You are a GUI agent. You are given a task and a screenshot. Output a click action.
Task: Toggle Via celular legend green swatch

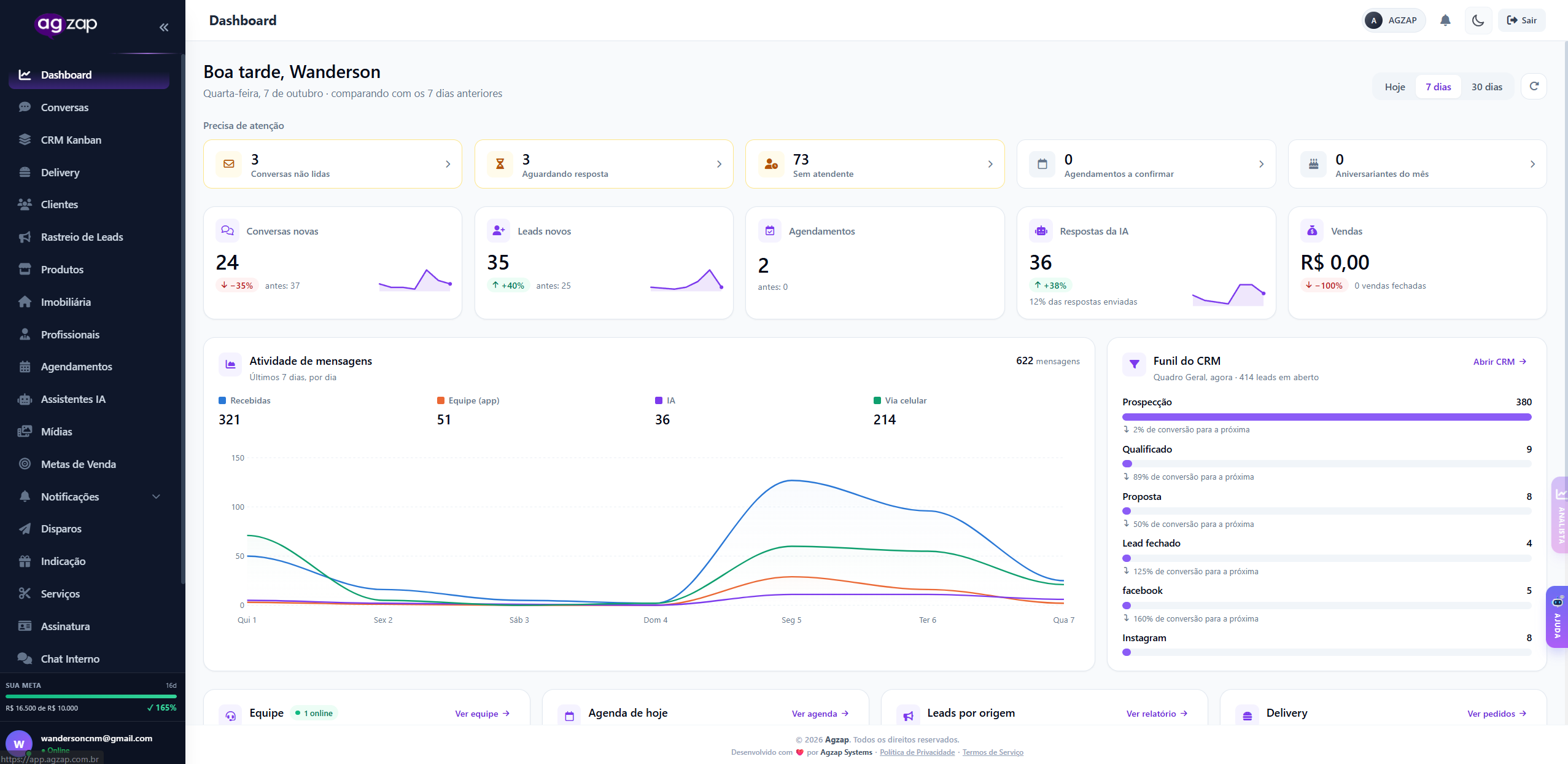(x=877, y=400)
